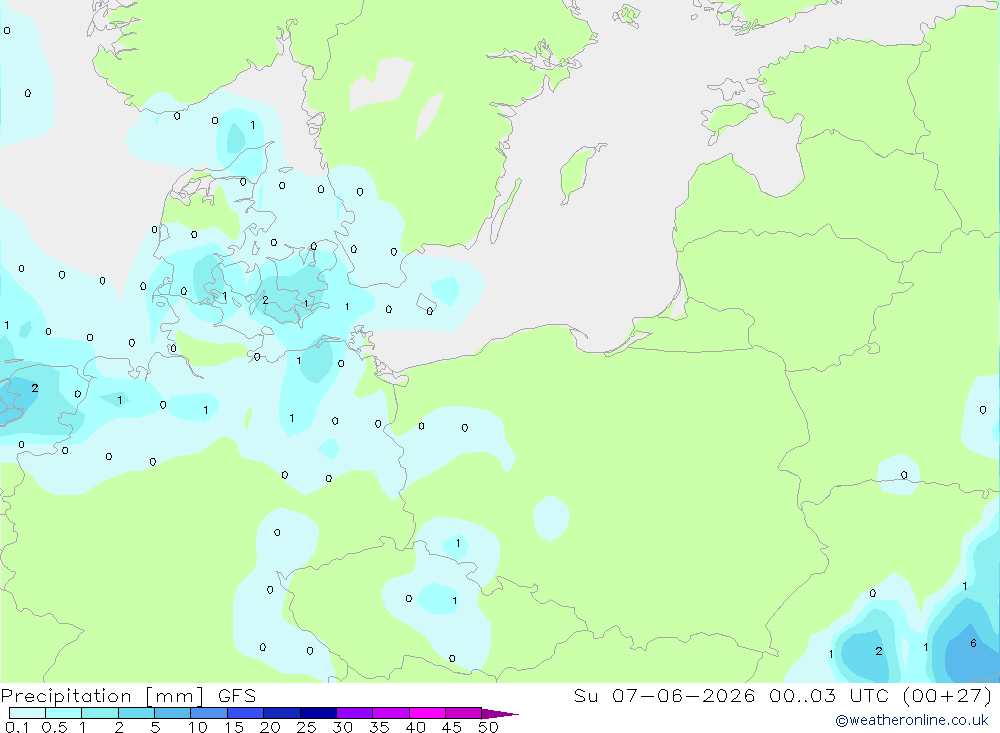Click the 20–25 mm legend color swatch

point(282,713)
